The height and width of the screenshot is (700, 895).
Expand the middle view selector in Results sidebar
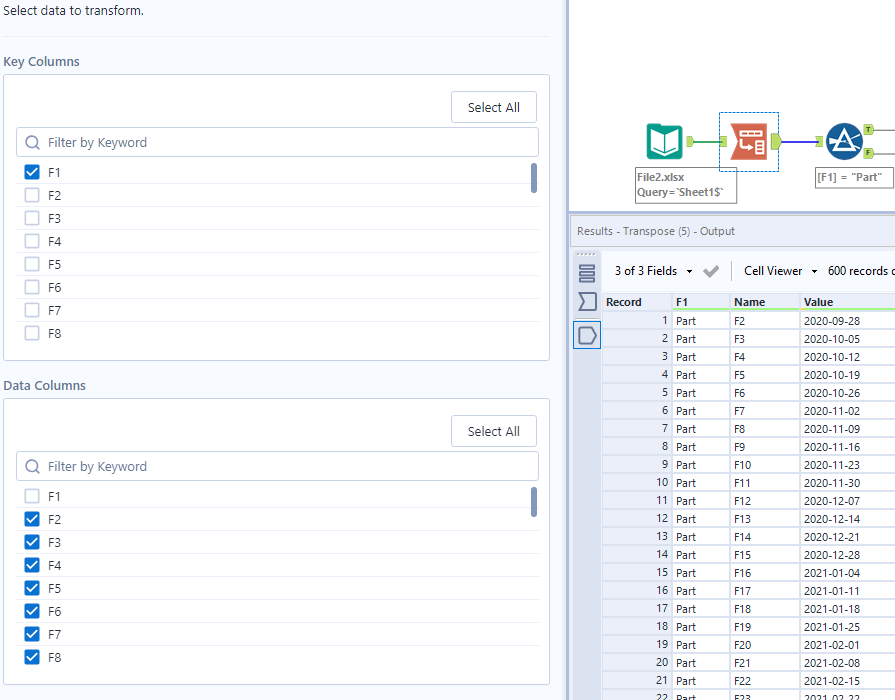click(587, 301)
